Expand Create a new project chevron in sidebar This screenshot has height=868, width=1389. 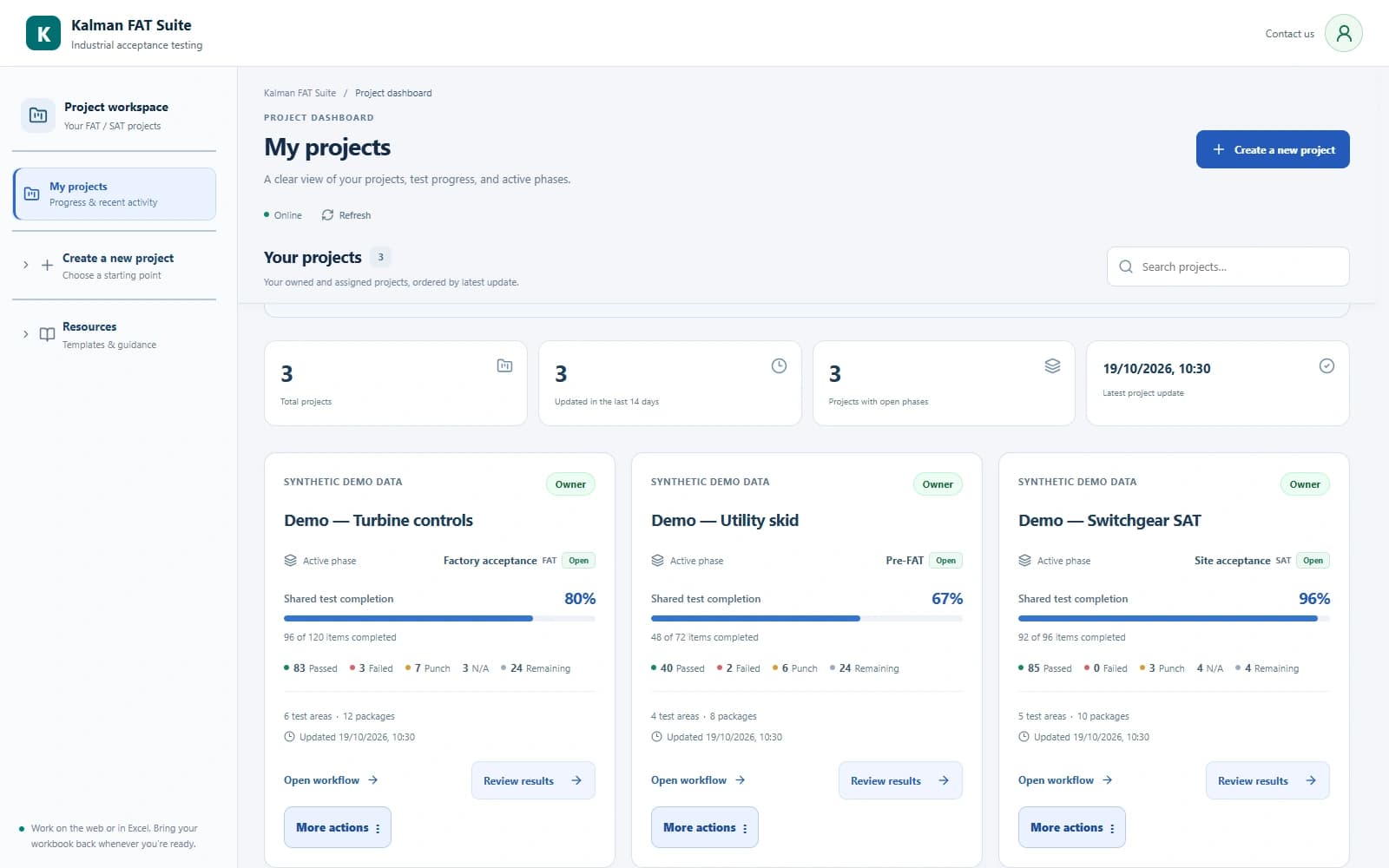click(25, 265)
